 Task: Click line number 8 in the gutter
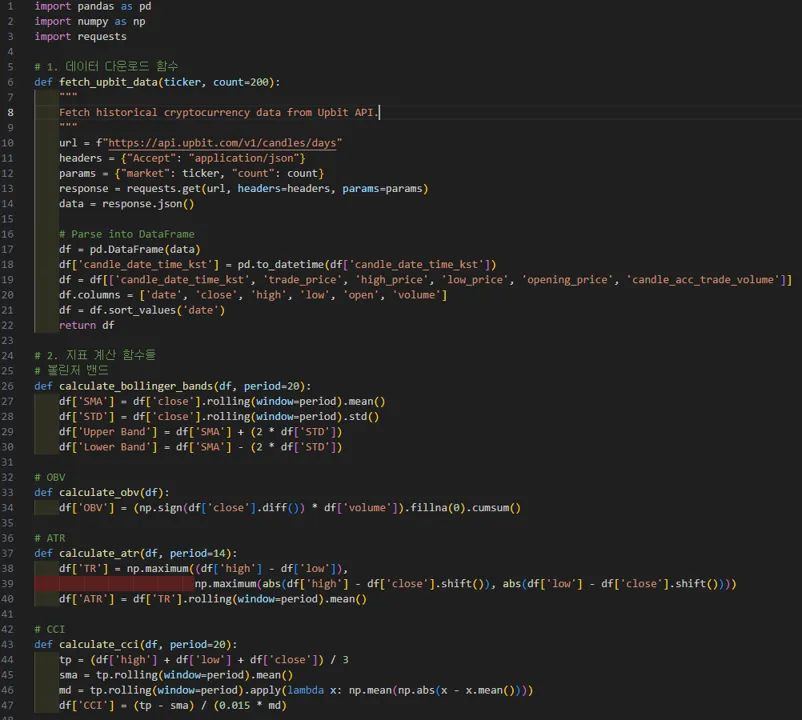(x=10, y=112)
